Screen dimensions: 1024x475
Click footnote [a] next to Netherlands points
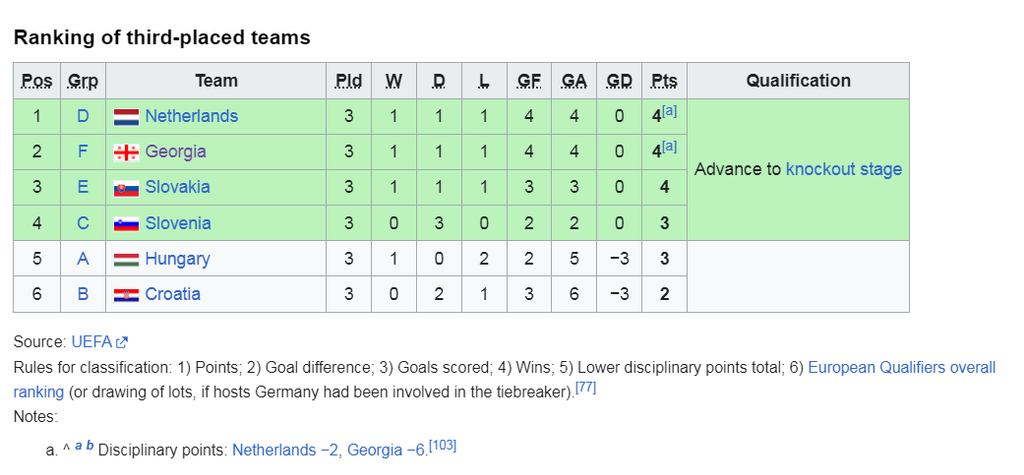669,112
